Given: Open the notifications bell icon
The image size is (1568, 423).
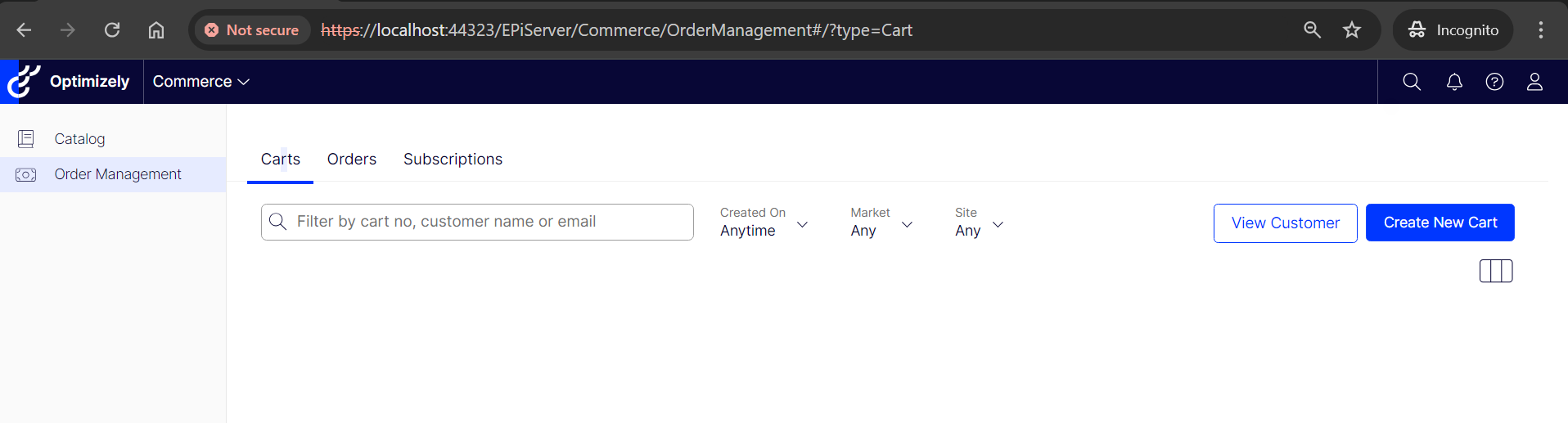Looking at the screenshot, I should [x=1454, y=82].
